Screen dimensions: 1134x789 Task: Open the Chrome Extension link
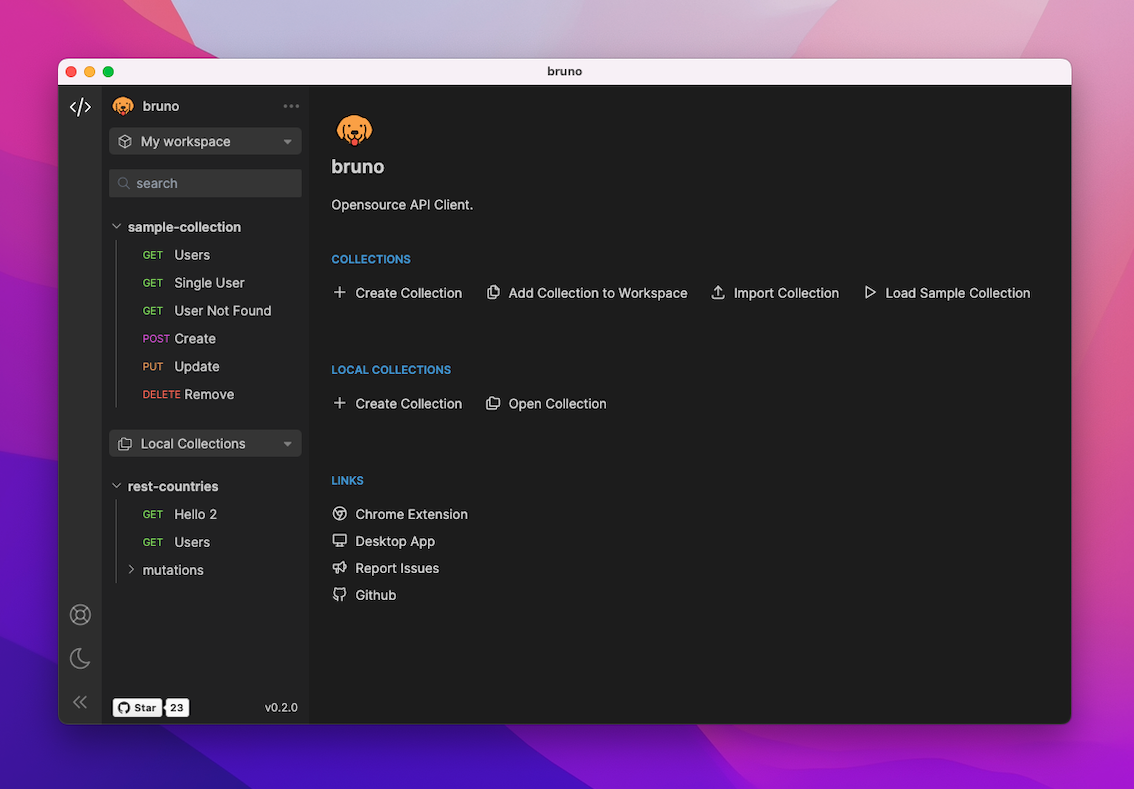point(412,514)
